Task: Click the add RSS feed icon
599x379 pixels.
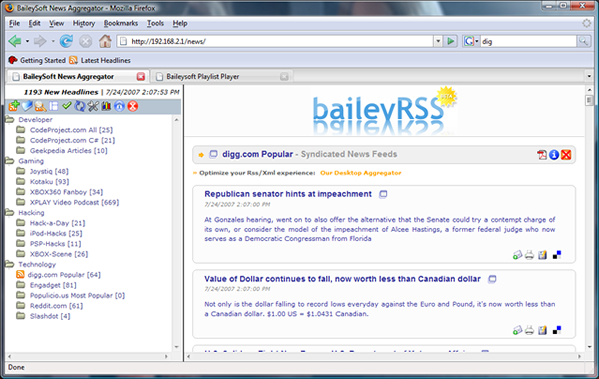Action: tap(13, 106)
